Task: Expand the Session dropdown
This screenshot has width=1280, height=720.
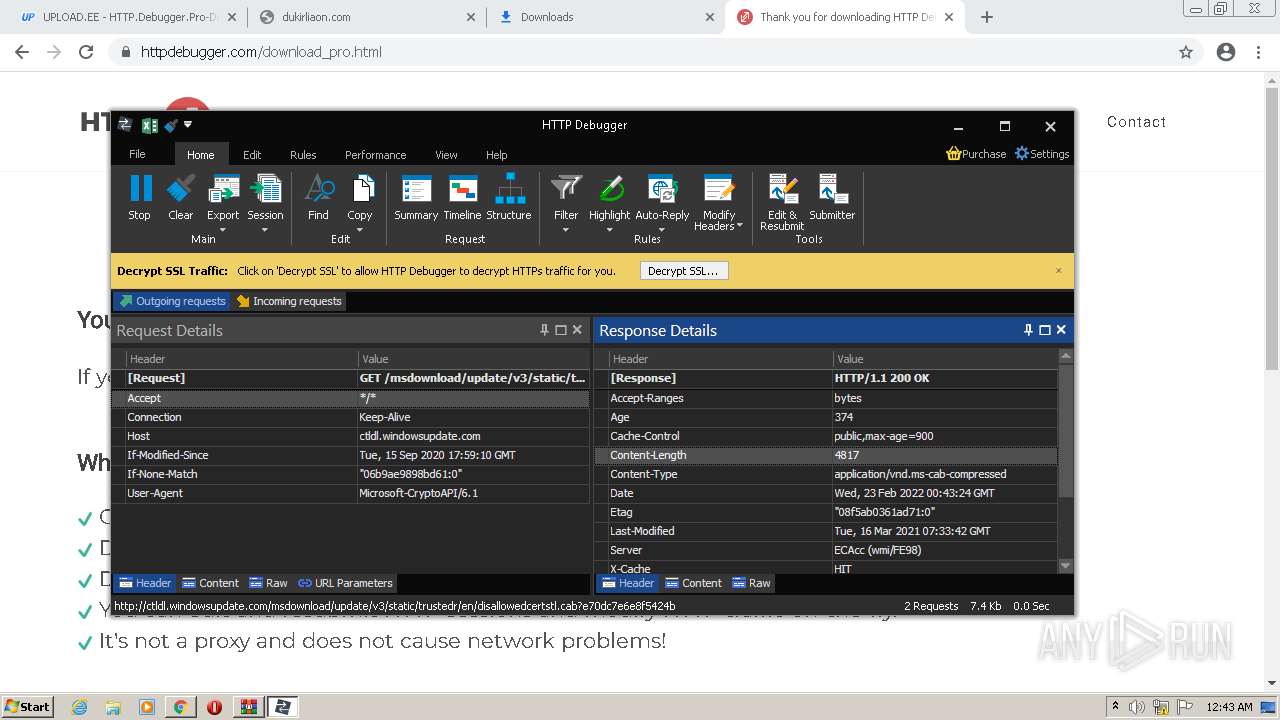Action: point(265,229)
